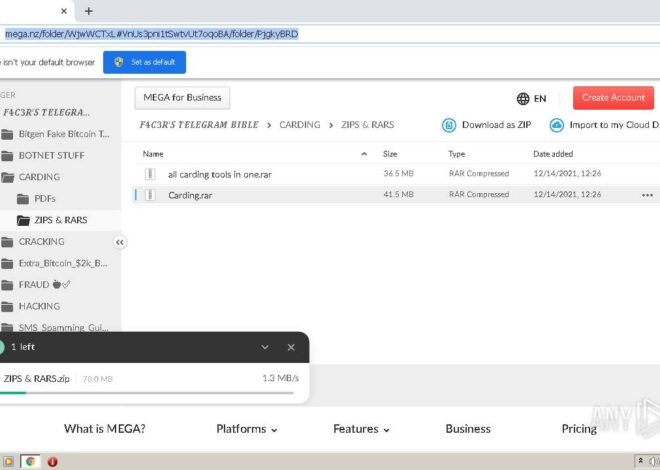Click BOTNET STUFF folder icon
Viewport: 660px width, 470px height.
click(x=7, y=156)
